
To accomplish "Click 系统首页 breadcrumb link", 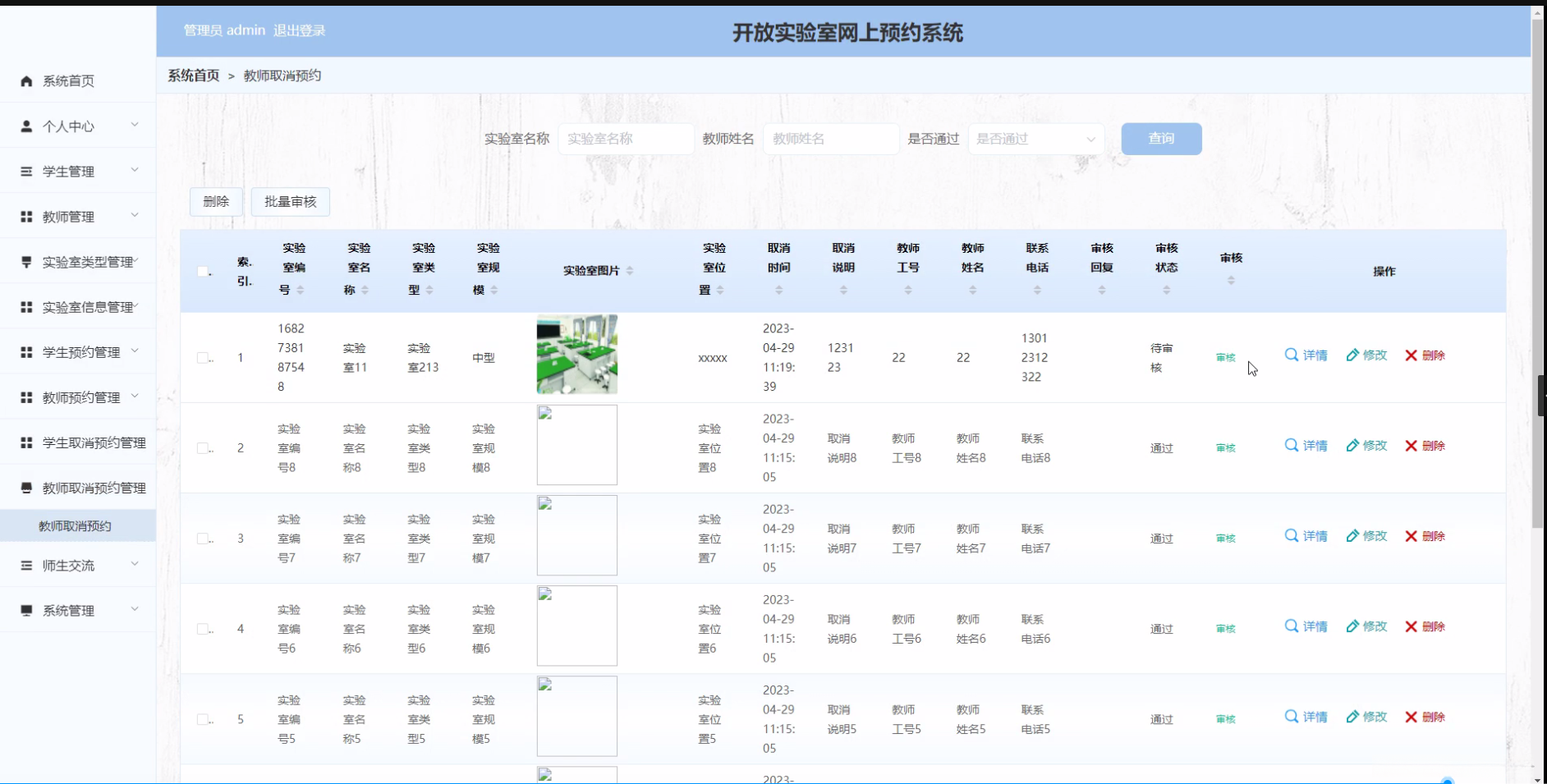I will 194,76.
